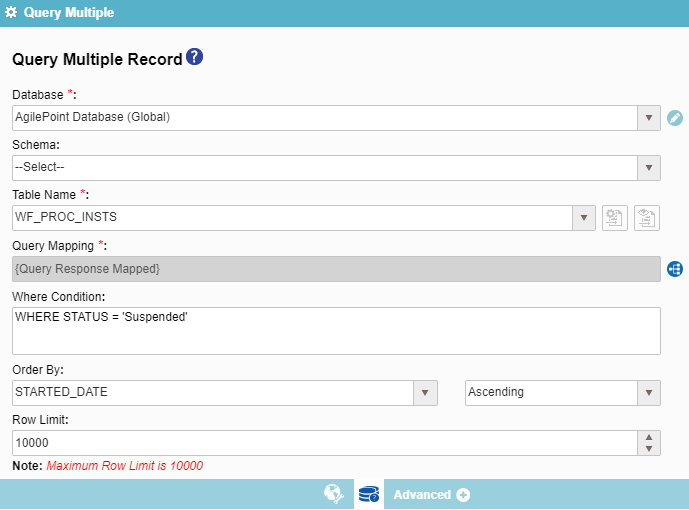Select the database query tab icon
Image resolution: width=689 pixels, height=510 pixels.
368,494
